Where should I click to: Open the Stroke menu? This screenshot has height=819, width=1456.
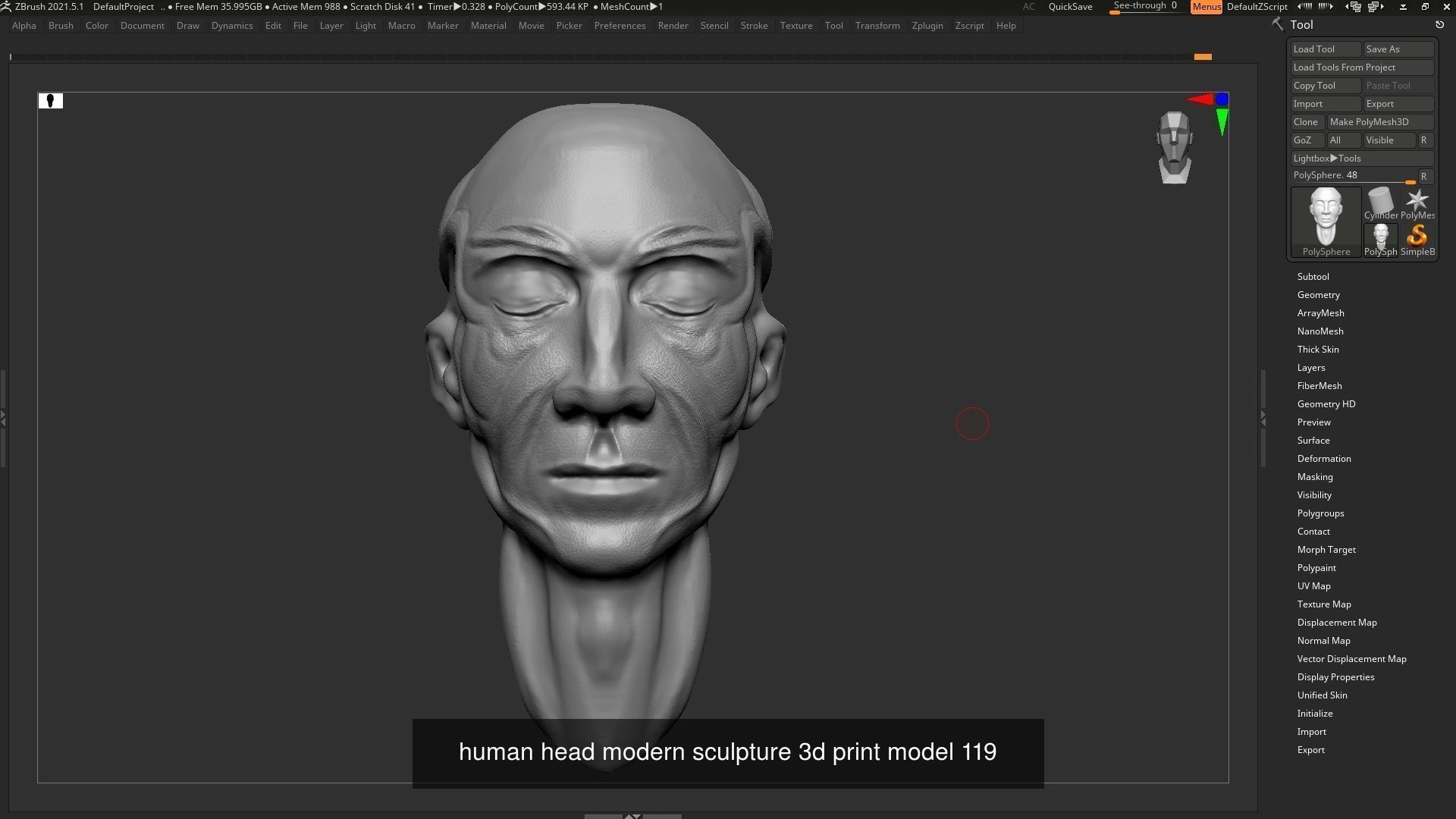click(x=754, y=26)
